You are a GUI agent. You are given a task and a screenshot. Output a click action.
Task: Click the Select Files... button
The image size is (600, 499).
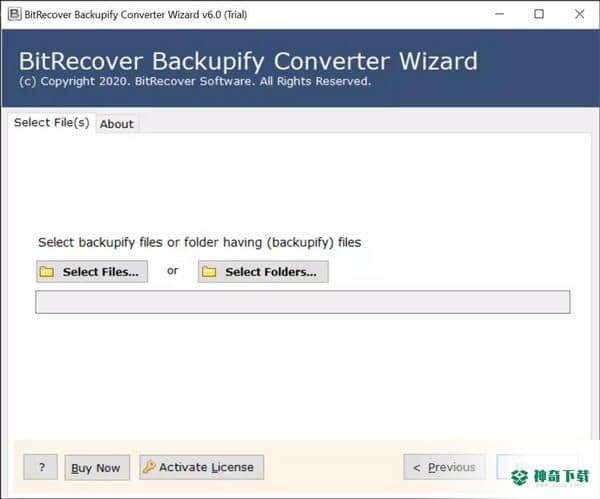click(92, 272)
